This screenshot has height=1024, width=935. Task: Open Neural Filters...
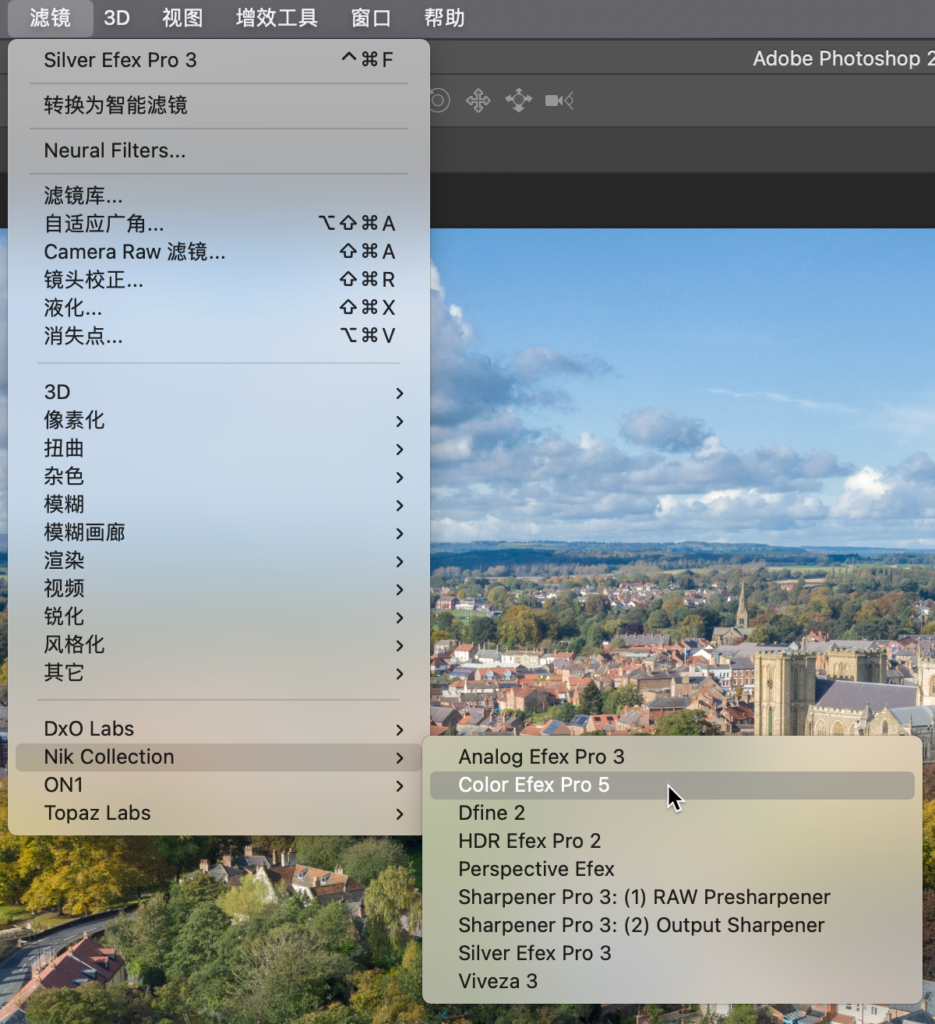tap(219, 151)
